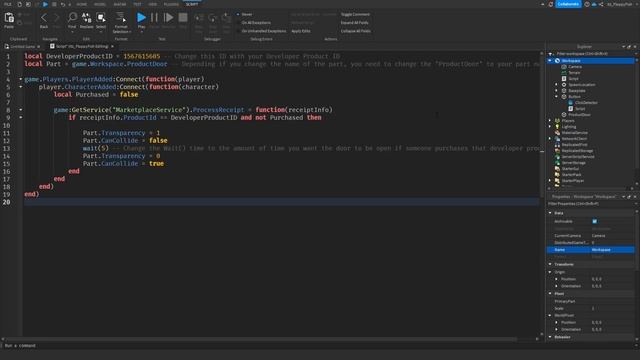Image resolution: width=640 pixels, height=360 pixels.
Task: Select ServerStorage in Explorer
Action: (573, 163)
